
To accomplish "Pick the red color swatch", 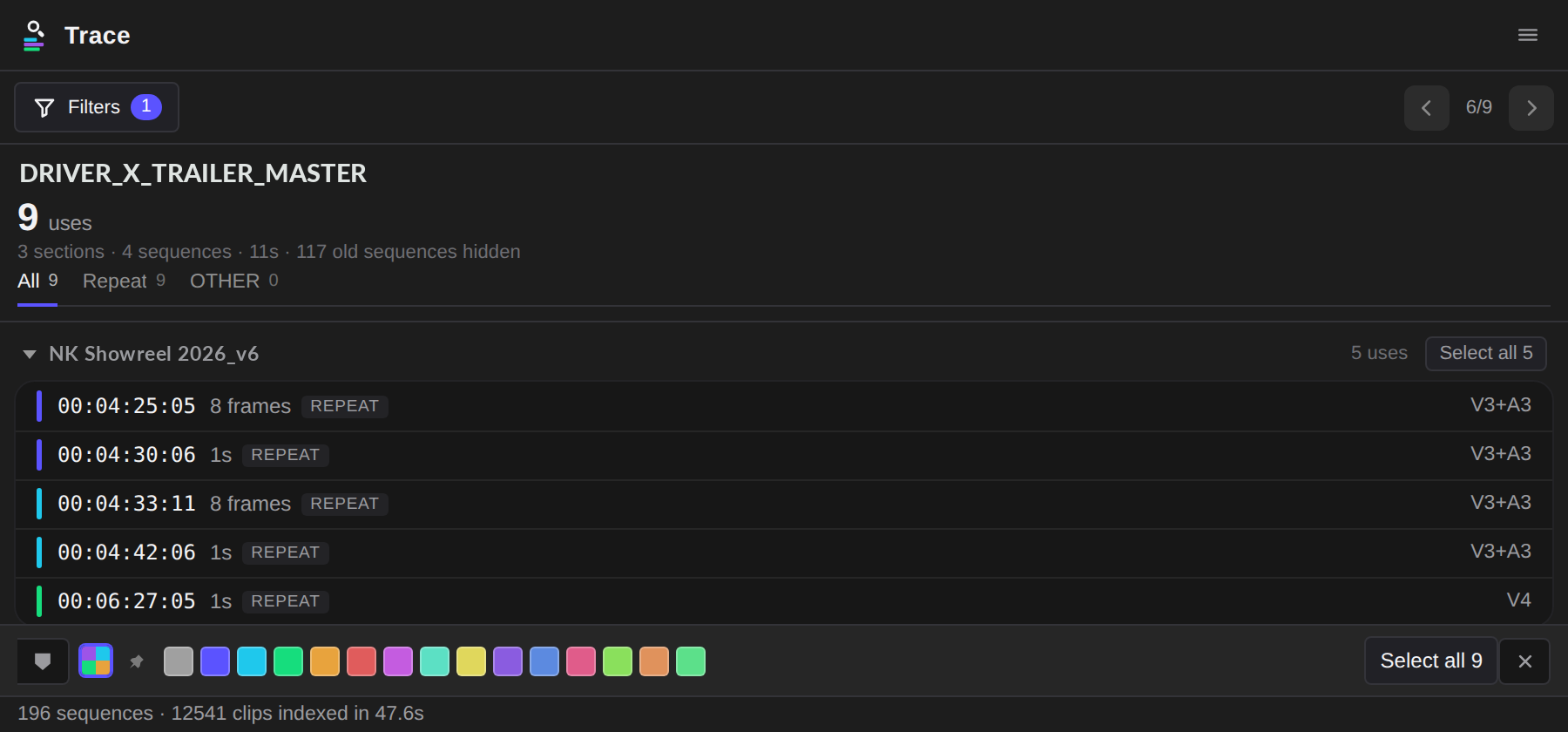I will coord(362,661).
